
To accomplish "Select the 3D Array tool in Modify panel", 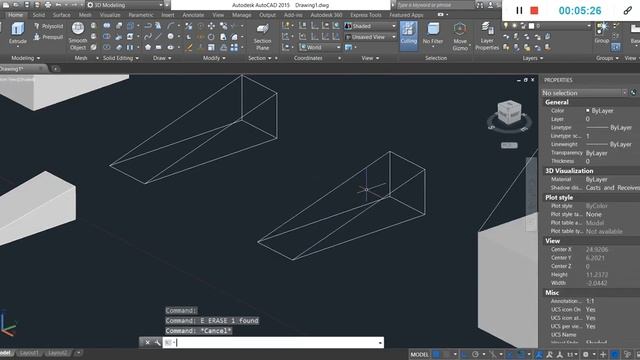I will pyautogui.click(x=234, y=47).
